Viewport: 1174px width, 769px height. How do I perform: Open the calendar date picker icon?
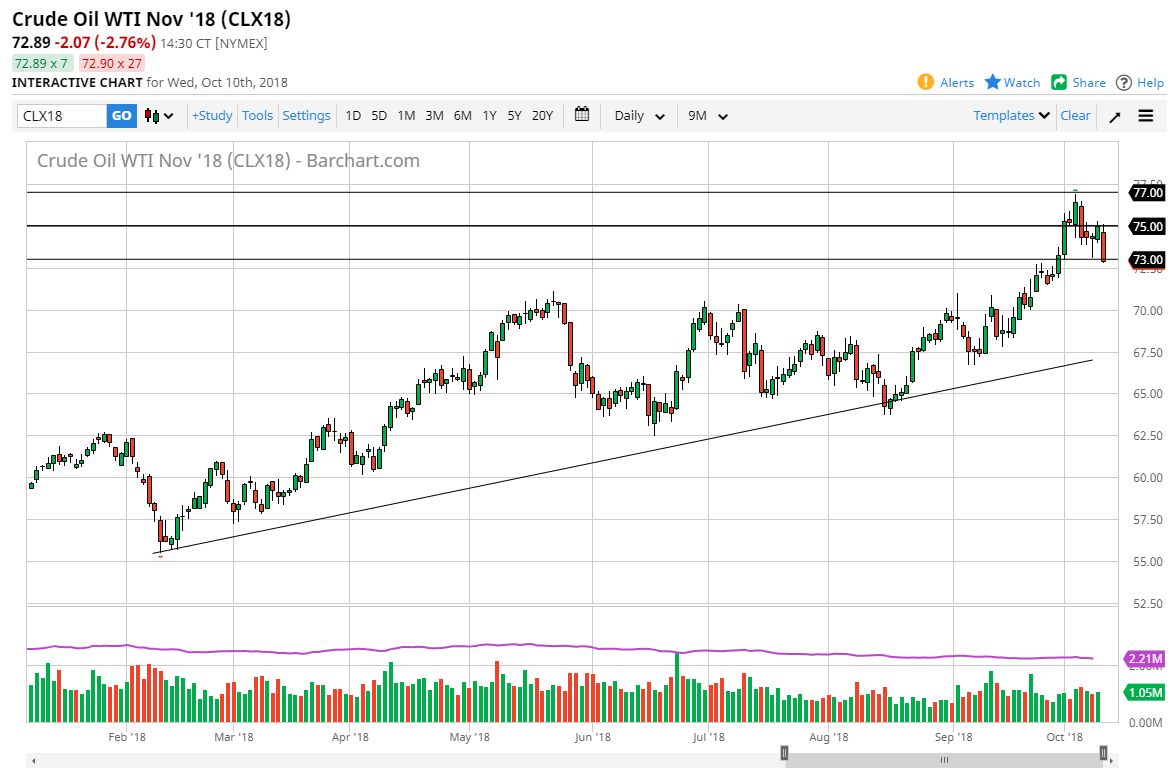582,115
